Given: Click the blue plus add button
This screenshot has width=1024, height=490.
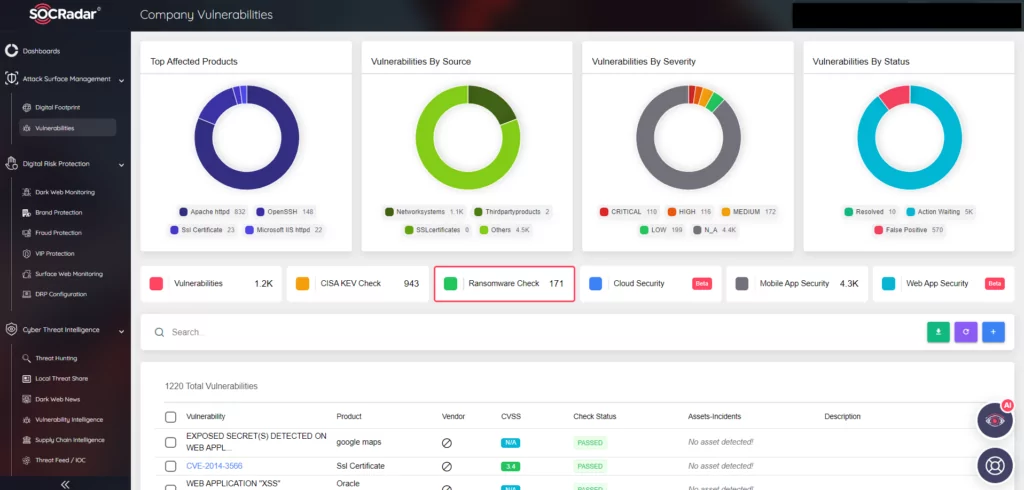Looking at the screenshot, I should [993, 332].
